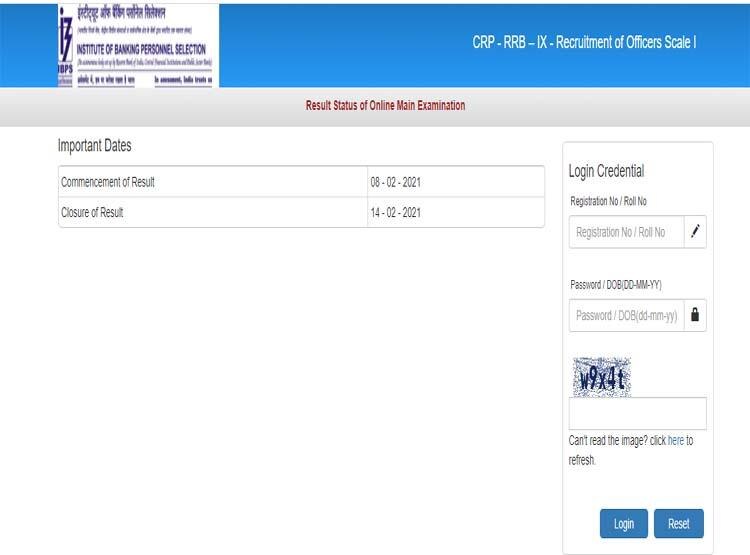Click the 'Result Status of Online Main Examination' heading

point(385,106)
